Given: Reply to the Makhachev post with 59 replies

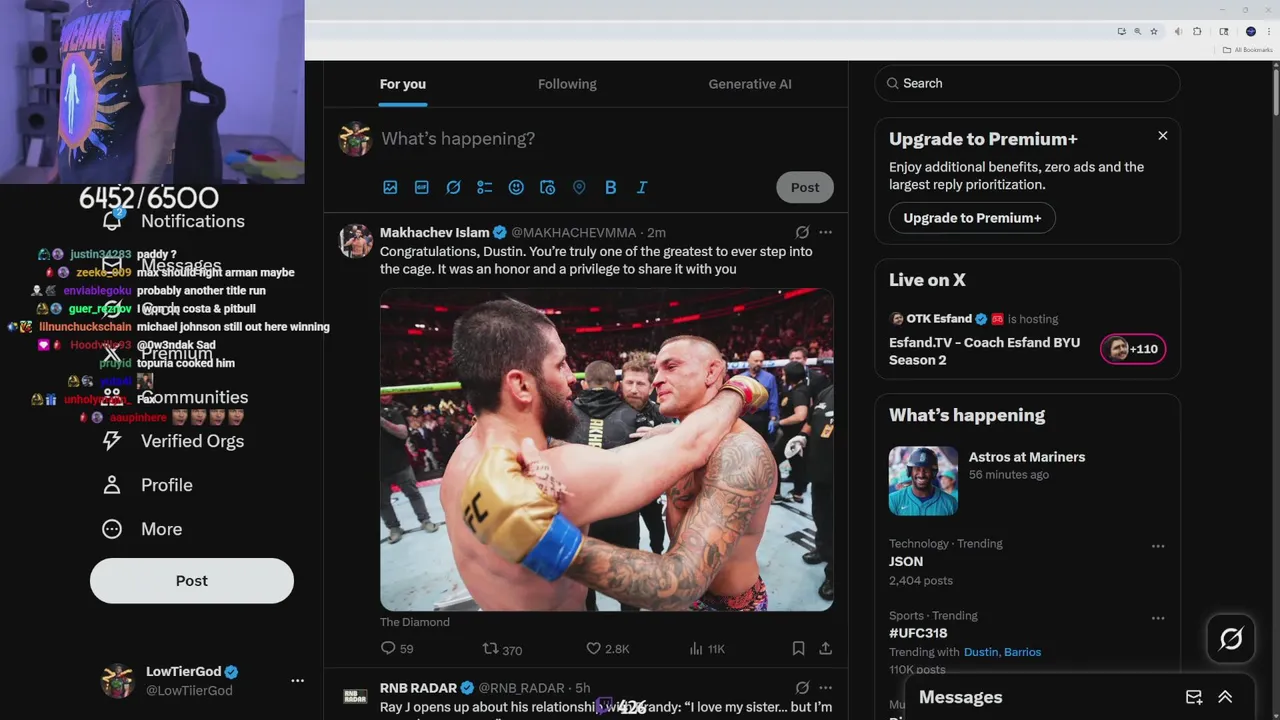Looking at the screenshot, I should 397,649.
